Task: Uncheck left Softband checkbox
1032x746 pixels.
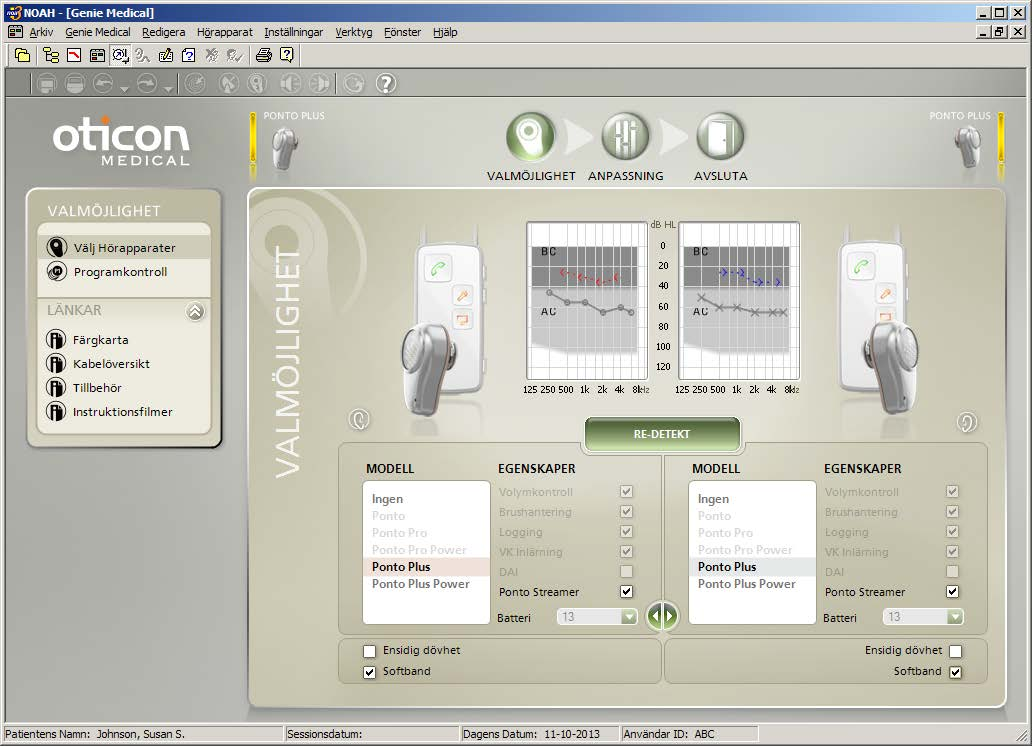Action: 369,672
